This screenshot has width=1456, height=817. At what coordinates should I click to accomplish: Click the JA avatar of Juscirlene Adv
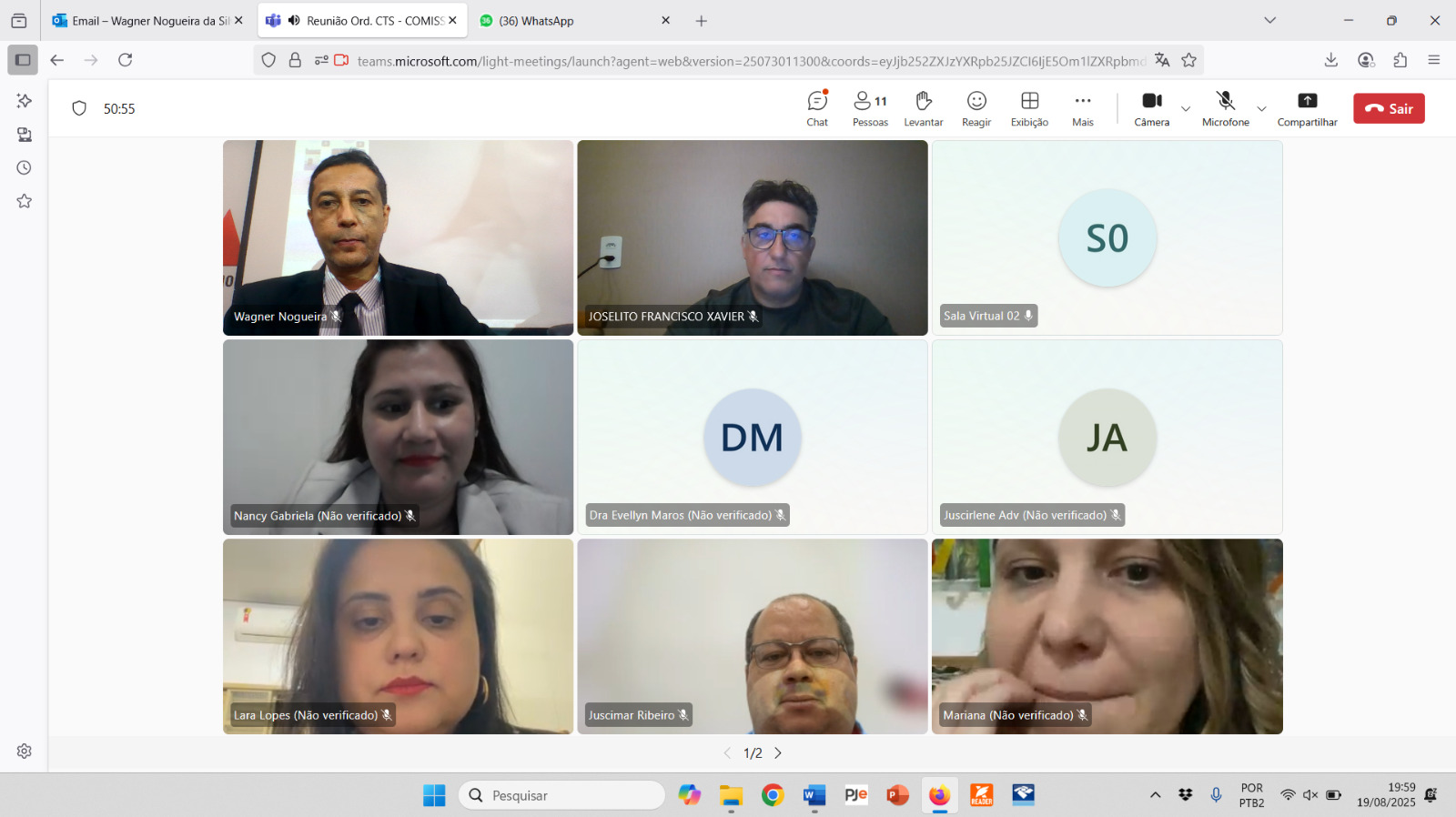click(1107, 438)
